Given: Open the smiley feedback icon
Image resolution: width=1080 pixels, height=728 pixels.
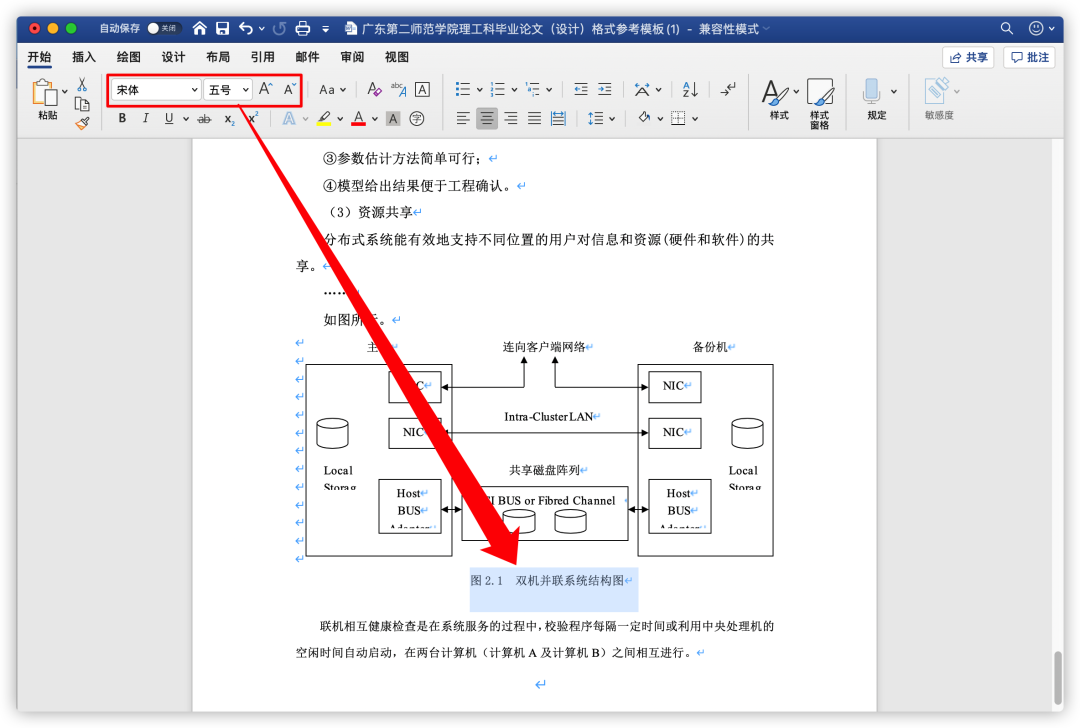Looking at the screenshot, I should point(1035,28).
